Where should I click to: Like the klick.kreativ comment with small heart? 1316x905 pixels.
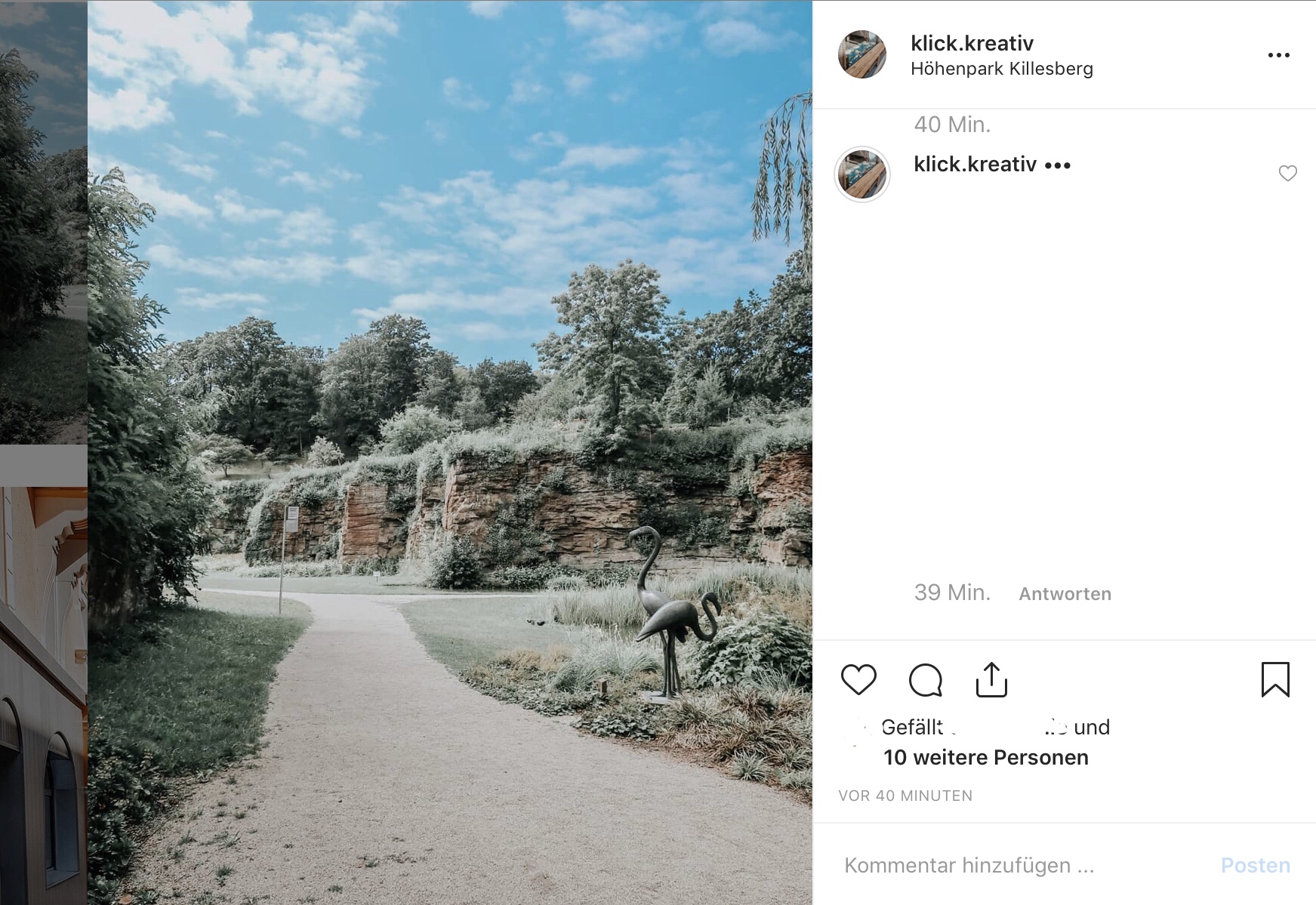click(1288, 174)
